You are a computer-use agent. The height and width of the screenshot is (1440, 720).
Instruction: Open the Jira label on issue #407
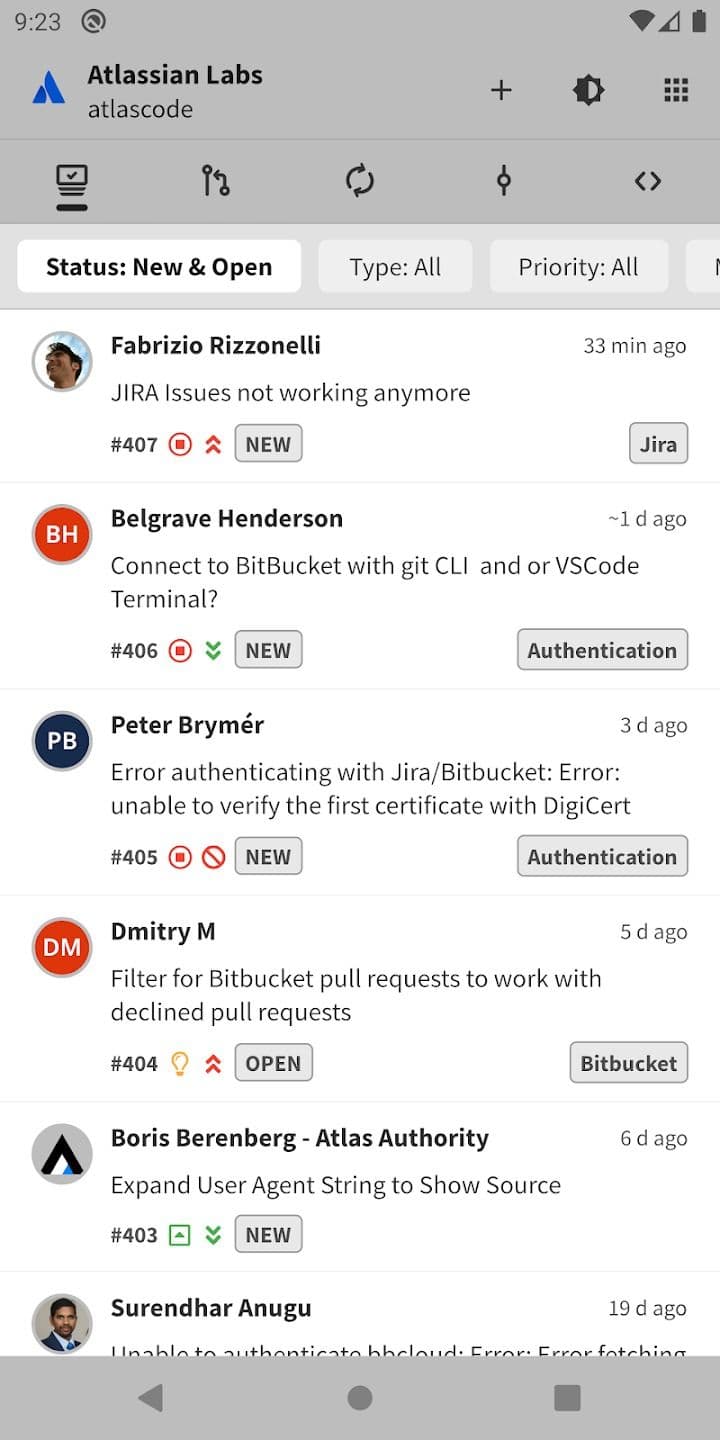pyautogui.click(x=658, y=443)
